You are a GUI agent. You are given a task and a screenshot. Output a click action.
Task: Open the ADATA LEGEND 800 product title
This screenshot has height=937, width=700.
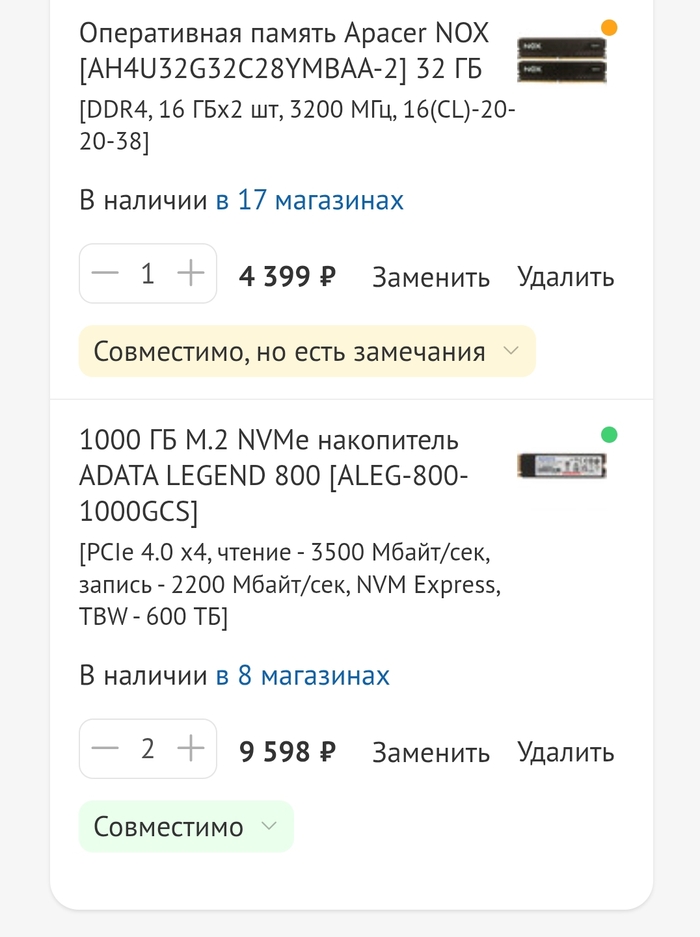click(x=273, y=475)
